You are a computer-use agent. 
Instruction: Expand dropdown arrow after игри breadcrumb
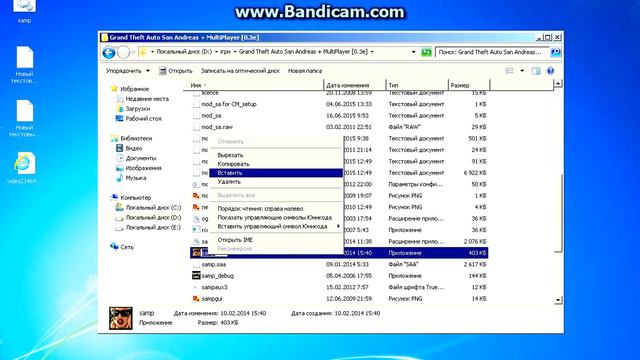[235, 52]
